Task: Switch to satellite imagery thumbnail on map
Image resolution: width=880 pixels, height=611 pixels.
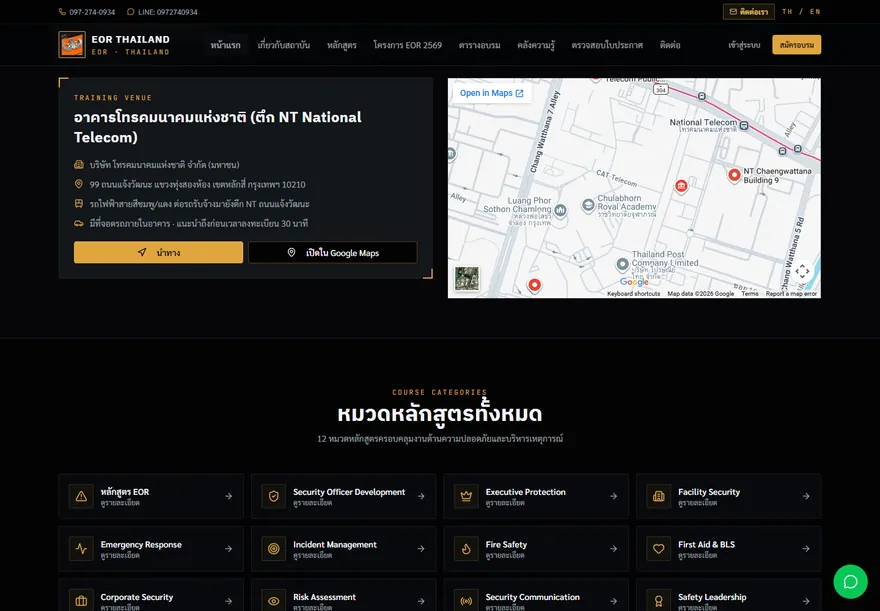Action: coord(467,279)
